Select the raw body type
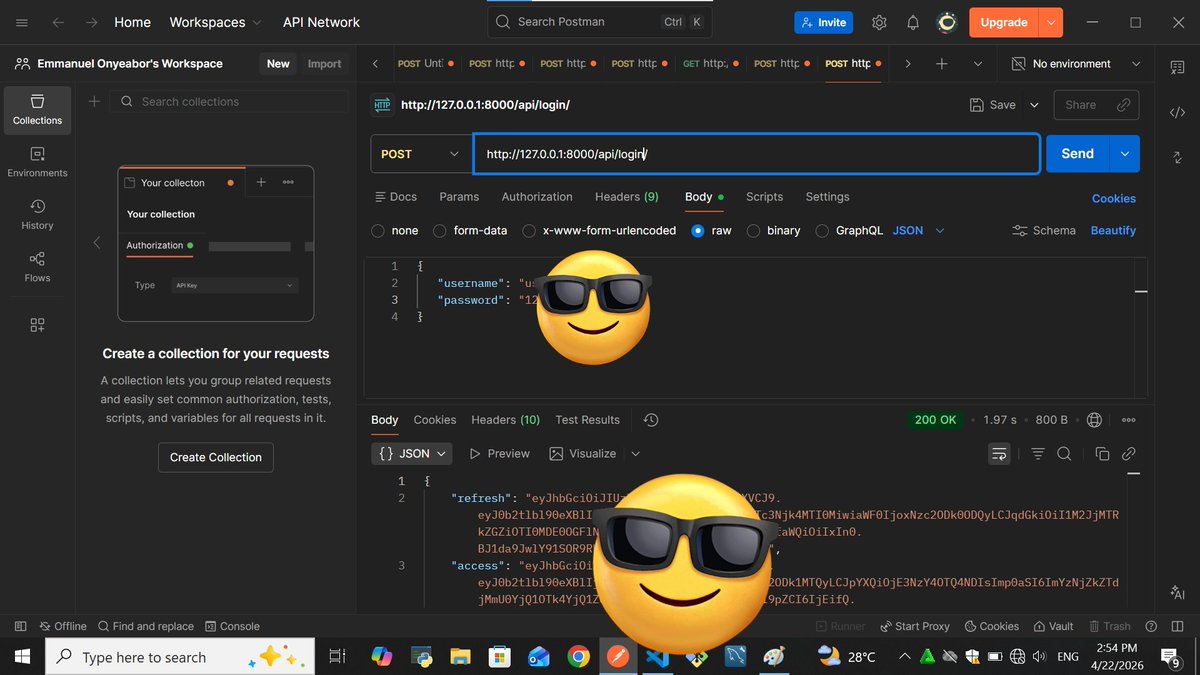 698,231
